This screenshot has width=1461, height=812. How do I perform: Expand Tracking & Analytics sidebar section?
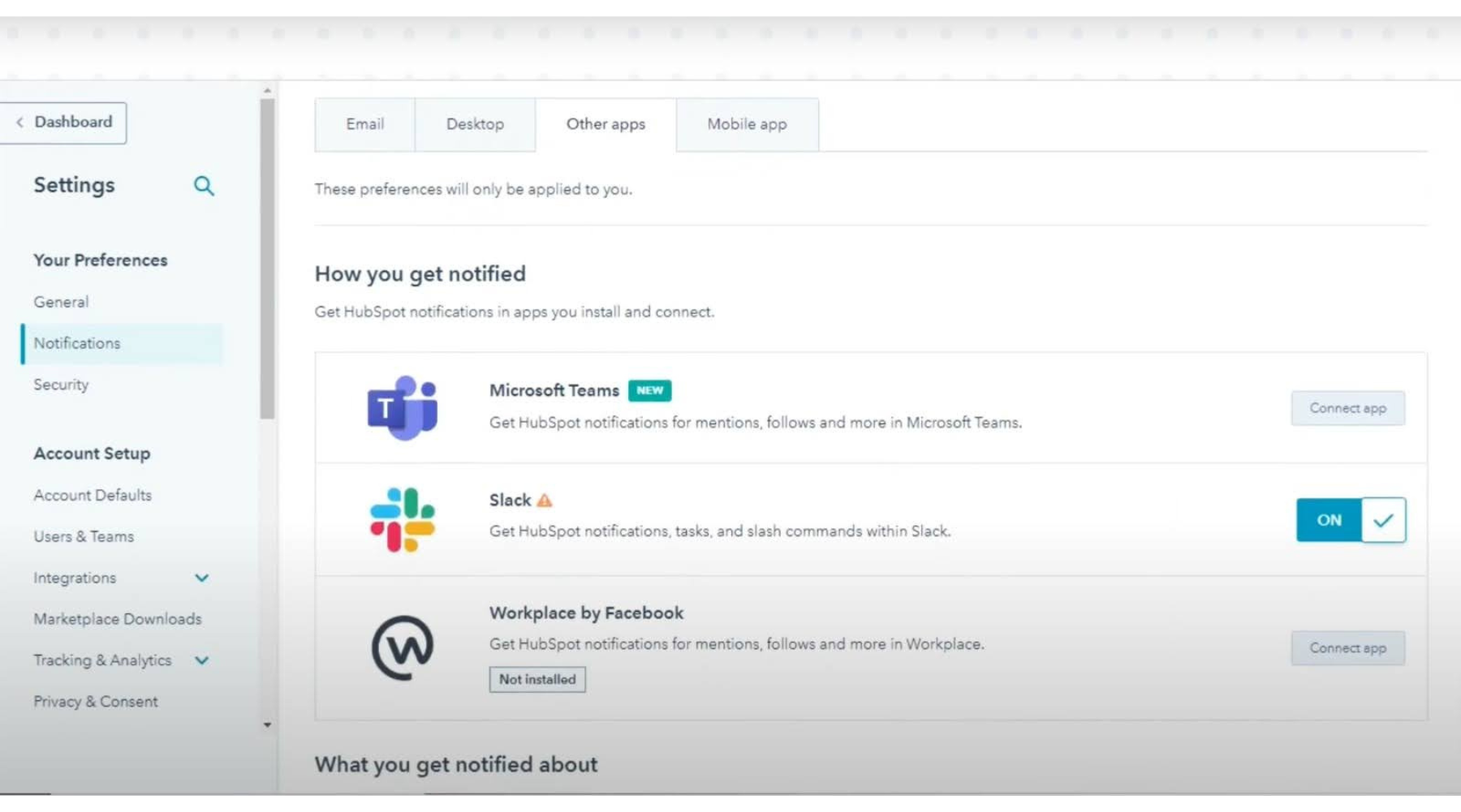tap(202, 660)
